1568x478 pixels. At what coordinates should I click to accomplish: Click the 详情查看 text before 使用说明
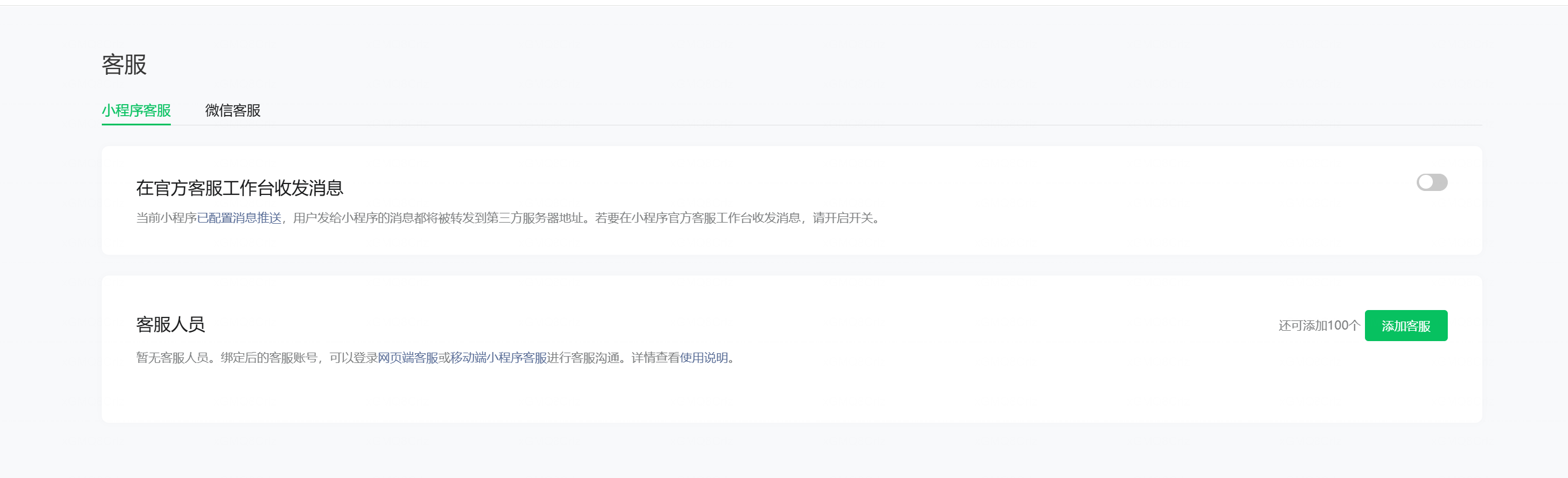tap(656, 358)
